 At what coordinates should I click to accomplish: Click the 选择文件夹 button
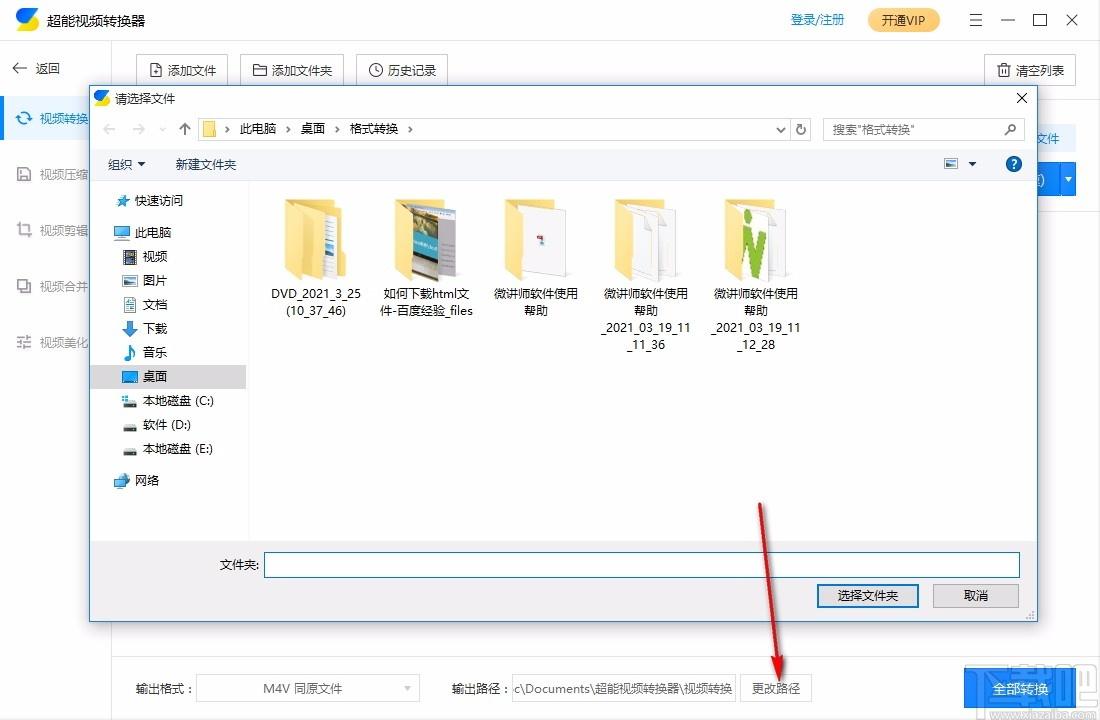868,596
